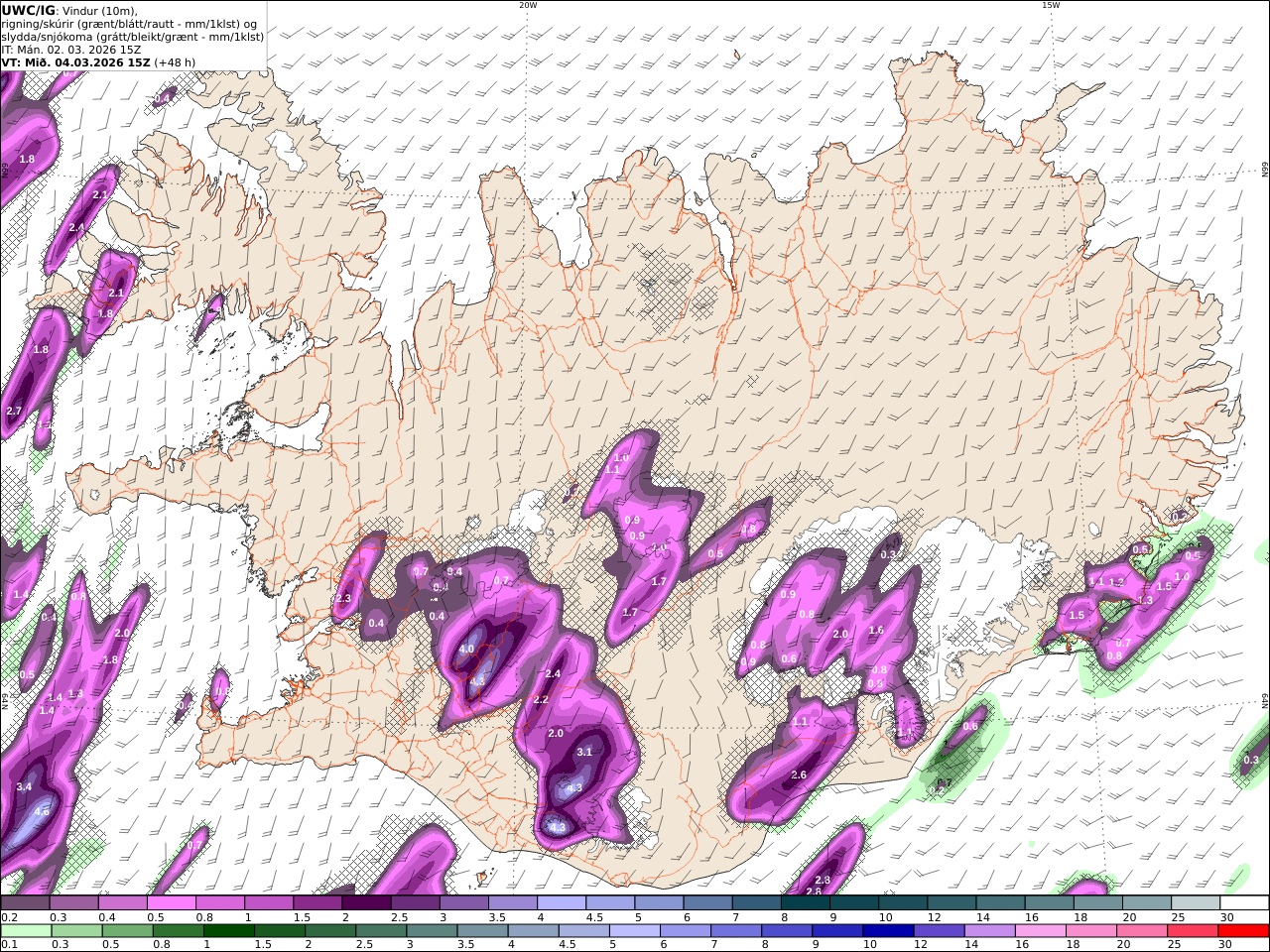This screenshot has height=952, width=1270.
Task: Click the light lavender swatch above 4 in upper row
Action: 560,903
